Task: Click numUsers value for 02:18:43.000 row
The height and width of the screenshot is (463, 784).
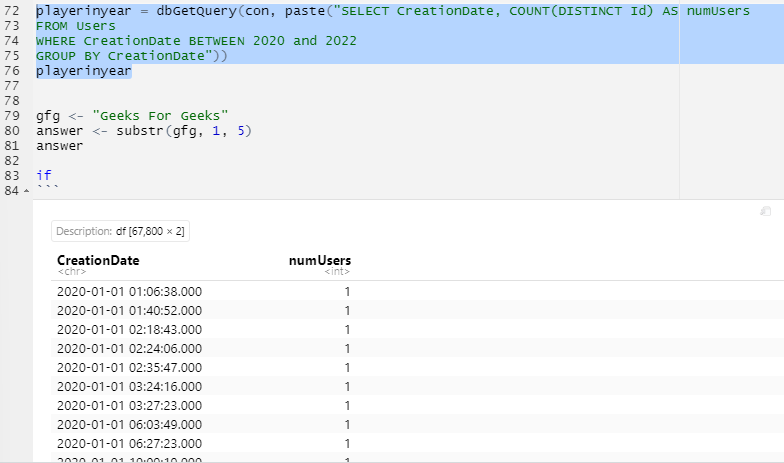Action: [x=347, y=330]
